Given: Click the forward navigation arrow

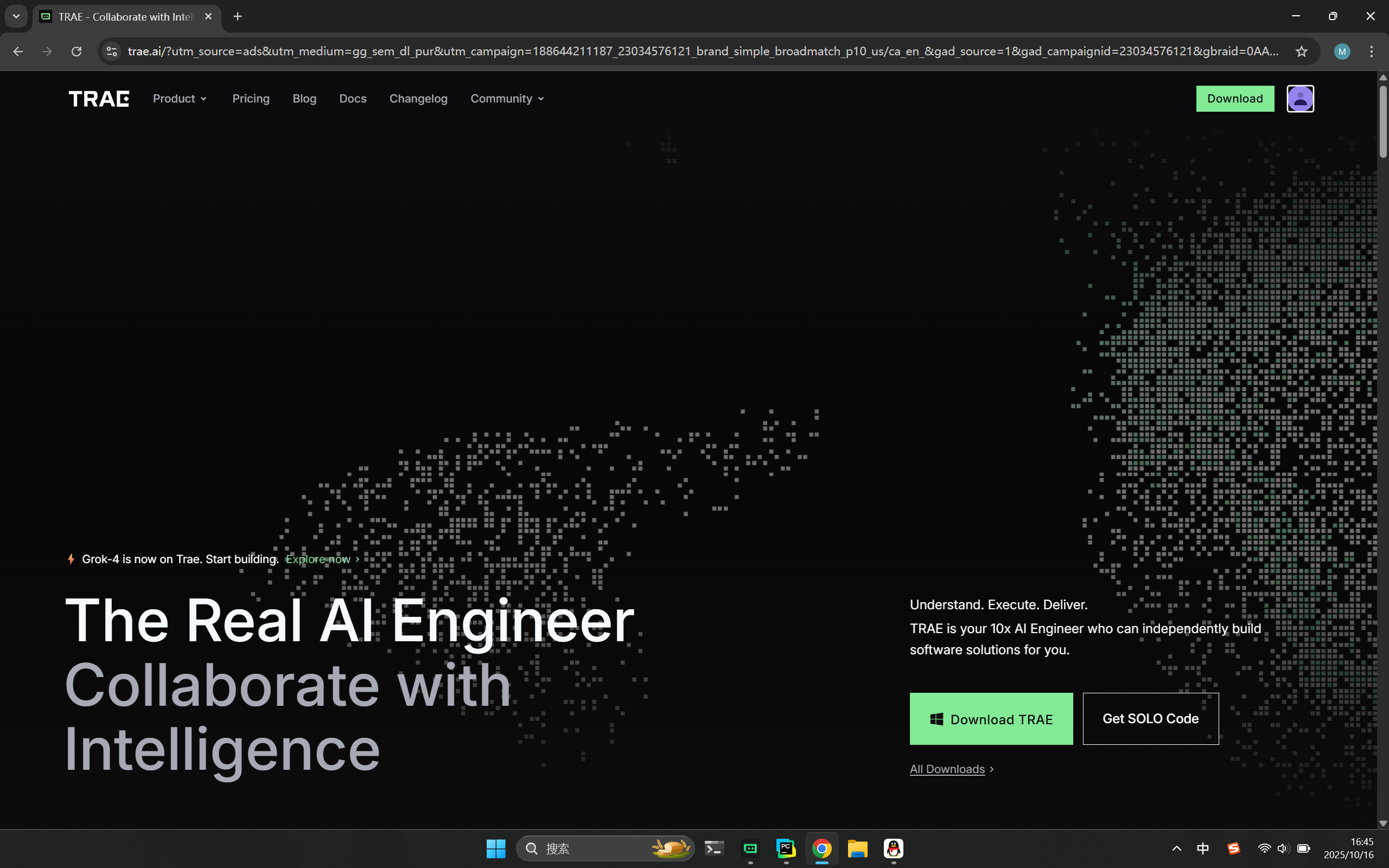Looking at the screenshot, I should 47,52.
